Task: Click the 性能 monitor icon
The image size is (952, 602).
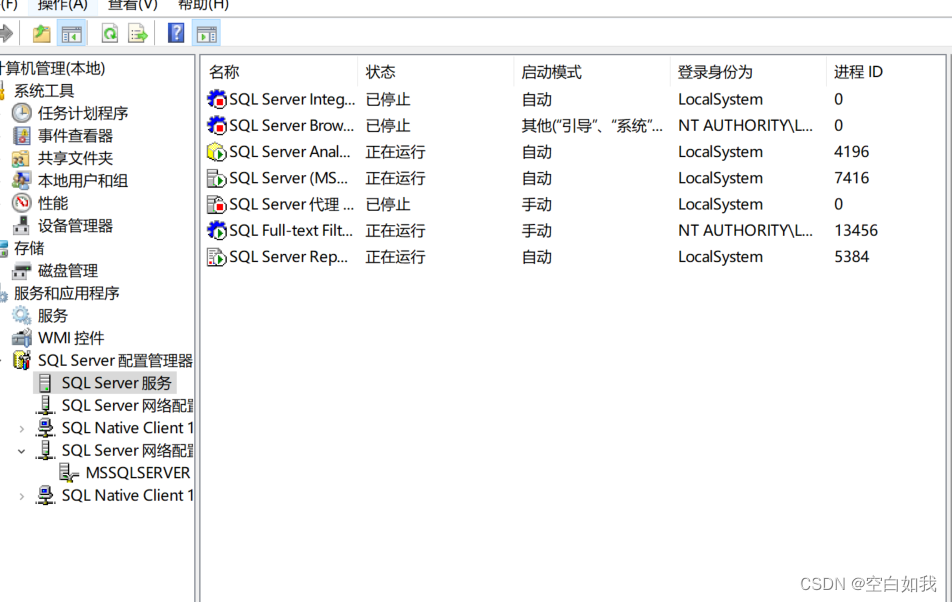Action: 22,203
